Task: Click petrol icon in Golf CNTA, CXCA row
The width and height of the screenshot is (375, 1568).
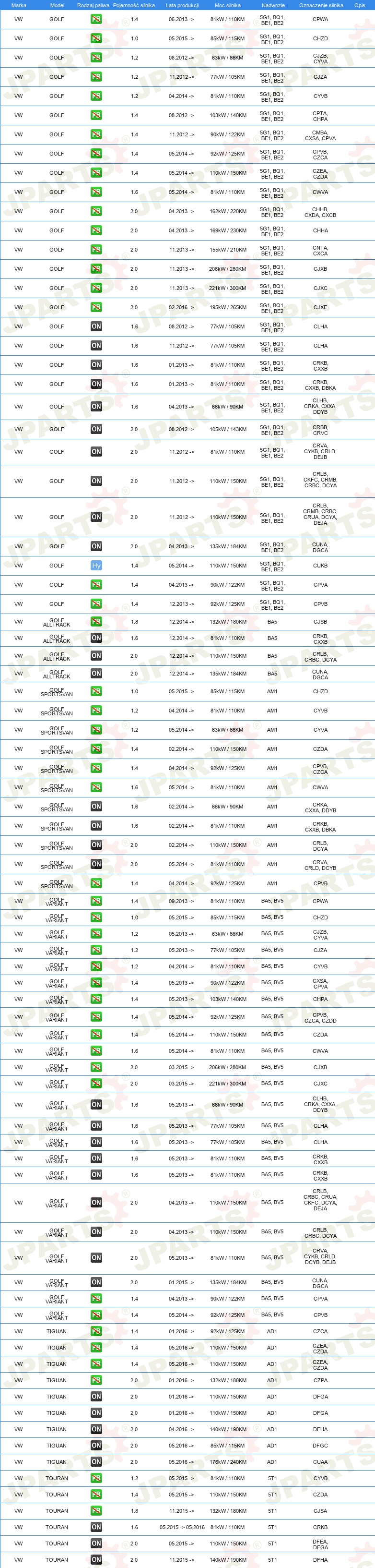Action: click(x=96, y=250)
